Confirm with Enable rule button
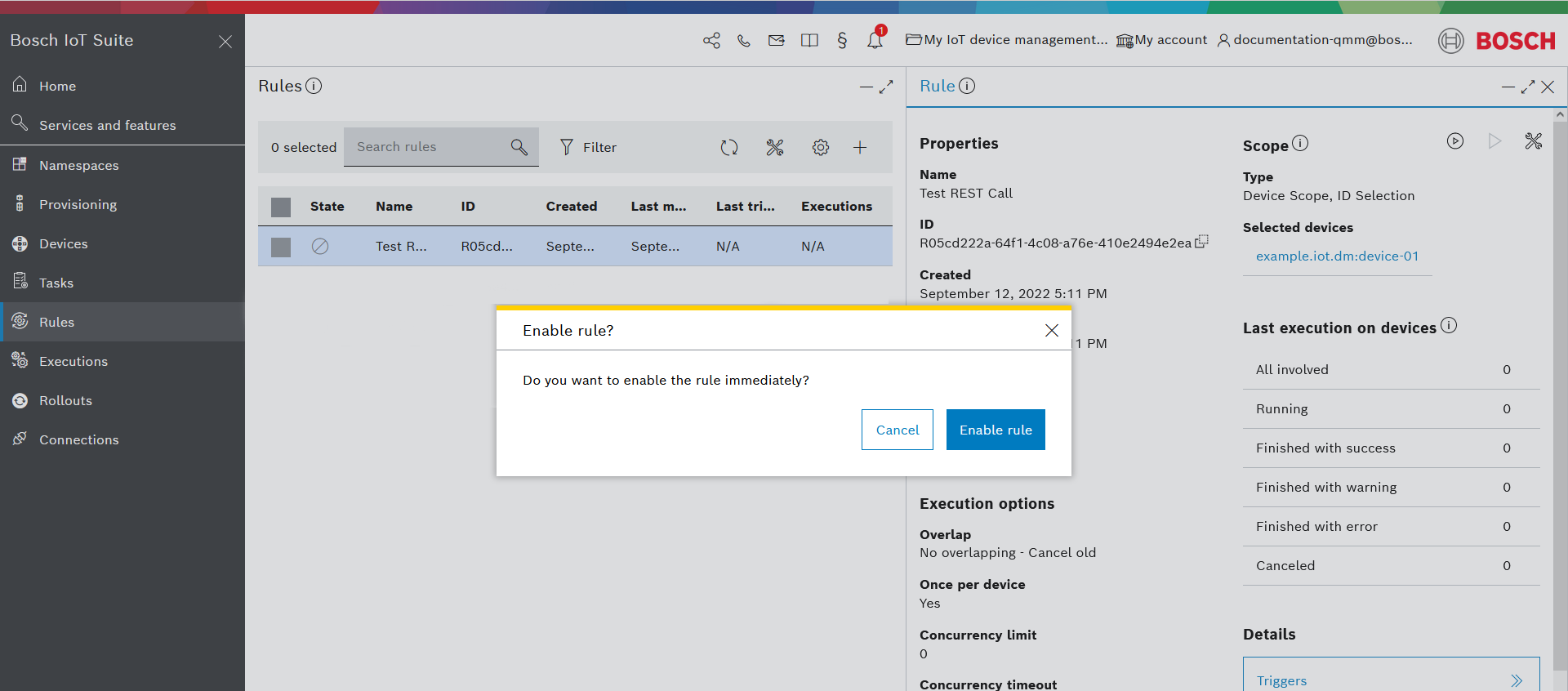This screenshot has width=1568, height=691. pos(996,430)
